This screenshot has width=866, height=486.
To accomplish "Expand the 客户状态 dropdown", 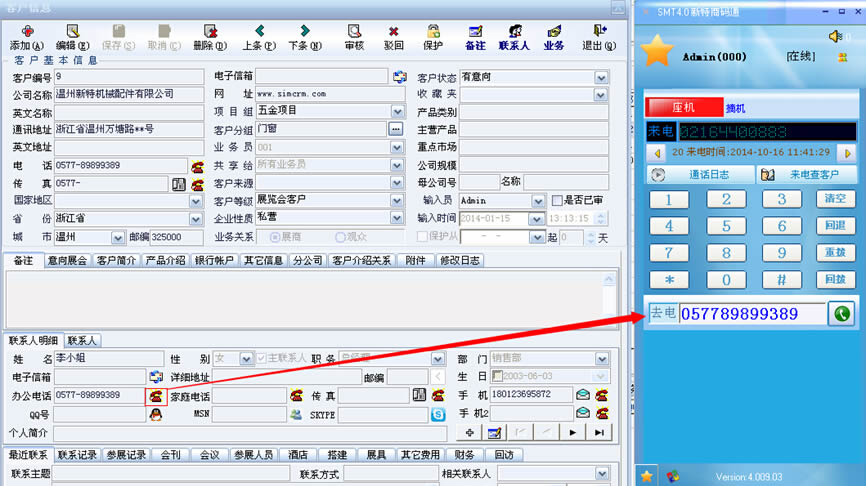I will point(601,77).
